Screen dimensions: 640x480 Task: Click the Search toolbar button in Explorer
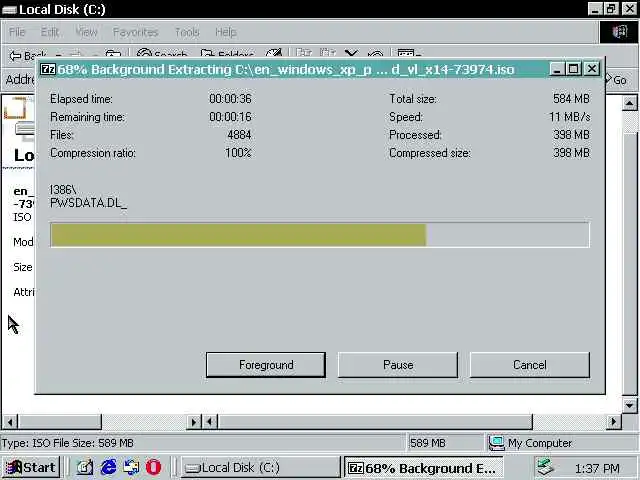pos(162,55)
